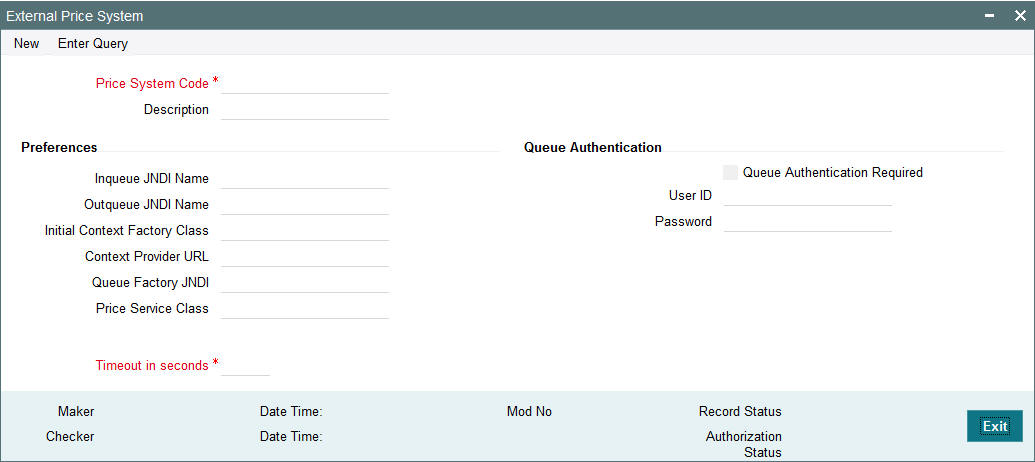Click the Queue Authentication section heading

tap(593, 147)
